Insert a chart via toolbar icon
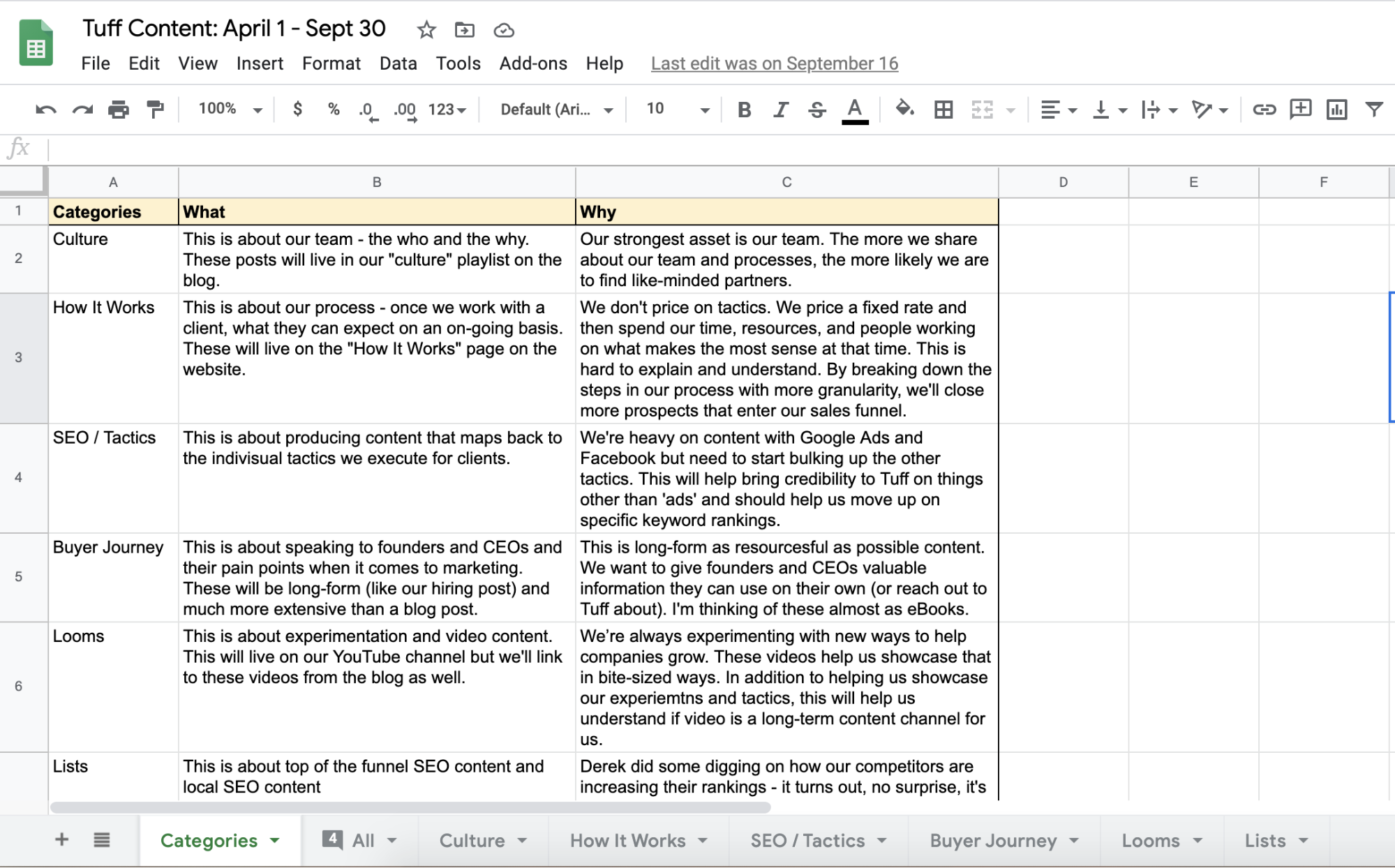The width and height of the screenshot is (1395, 868). [1336, 110]
